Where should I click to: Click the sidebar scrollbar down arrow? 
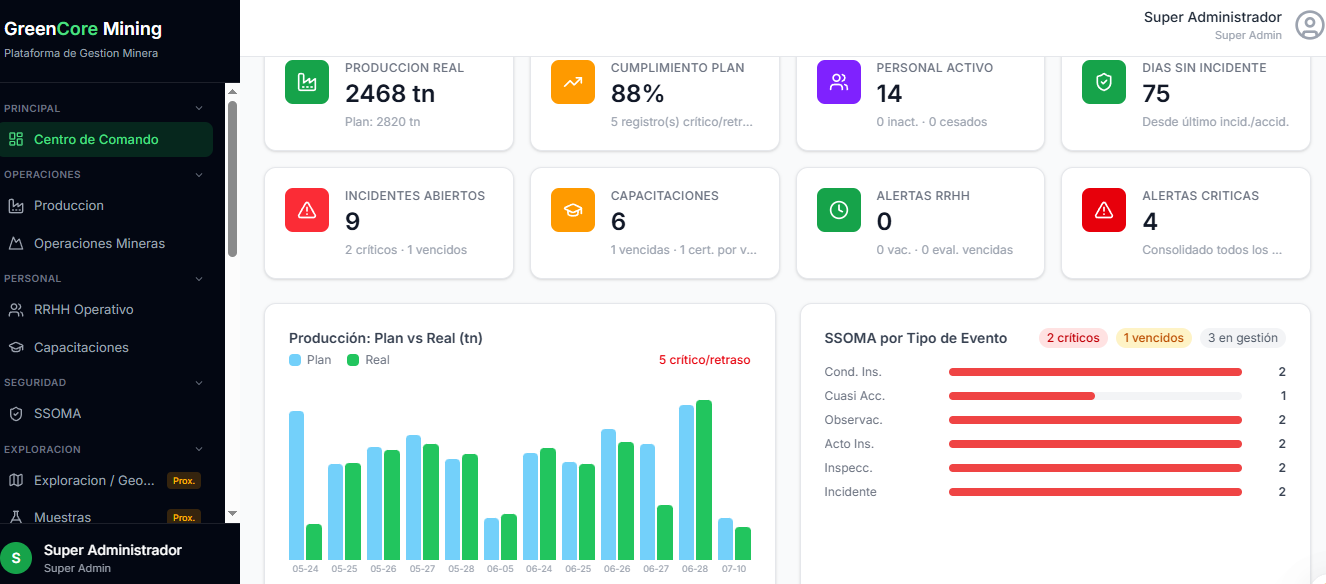pos(232,513)
